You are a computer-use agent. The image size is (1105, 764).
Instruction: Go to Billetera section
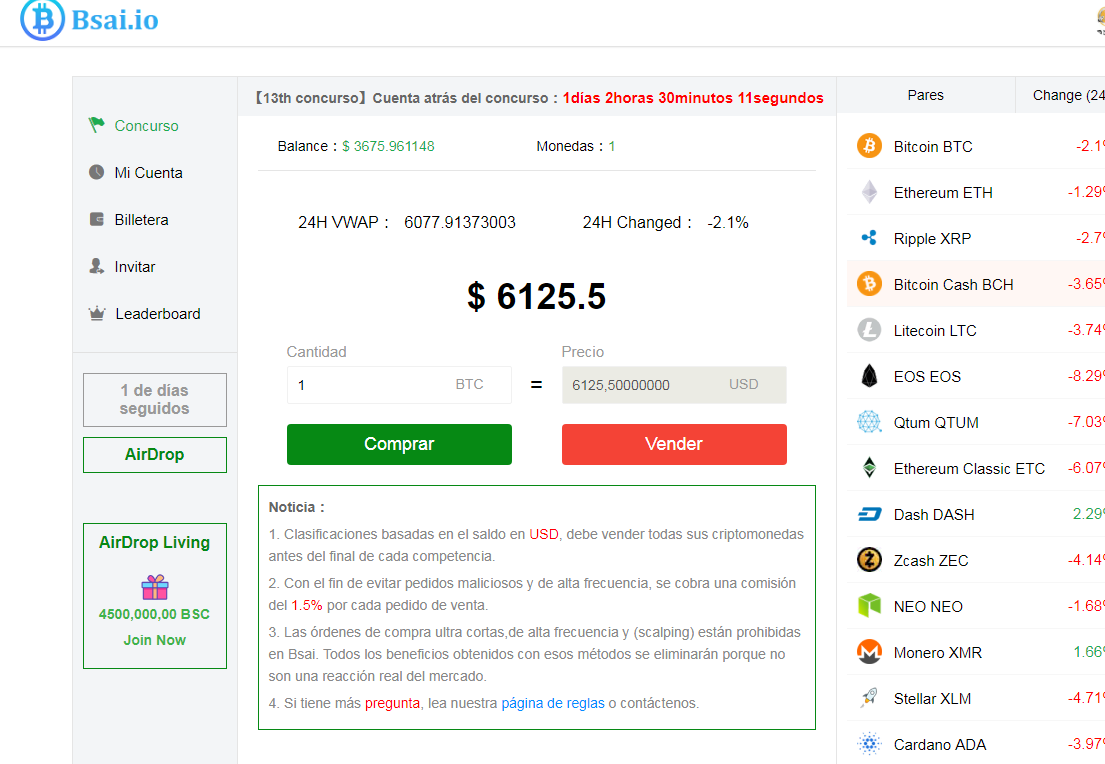coord(141,220)
